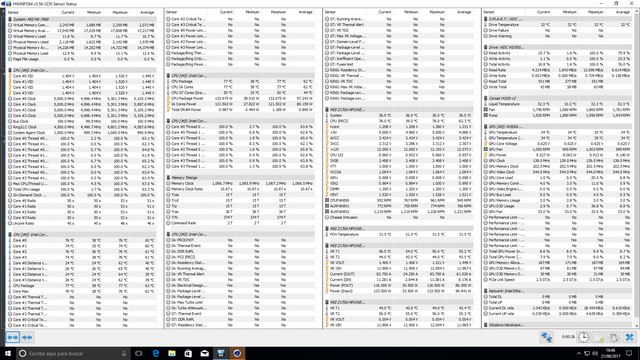Open sensor settings wrench button
640x360 pixels.
614,337
